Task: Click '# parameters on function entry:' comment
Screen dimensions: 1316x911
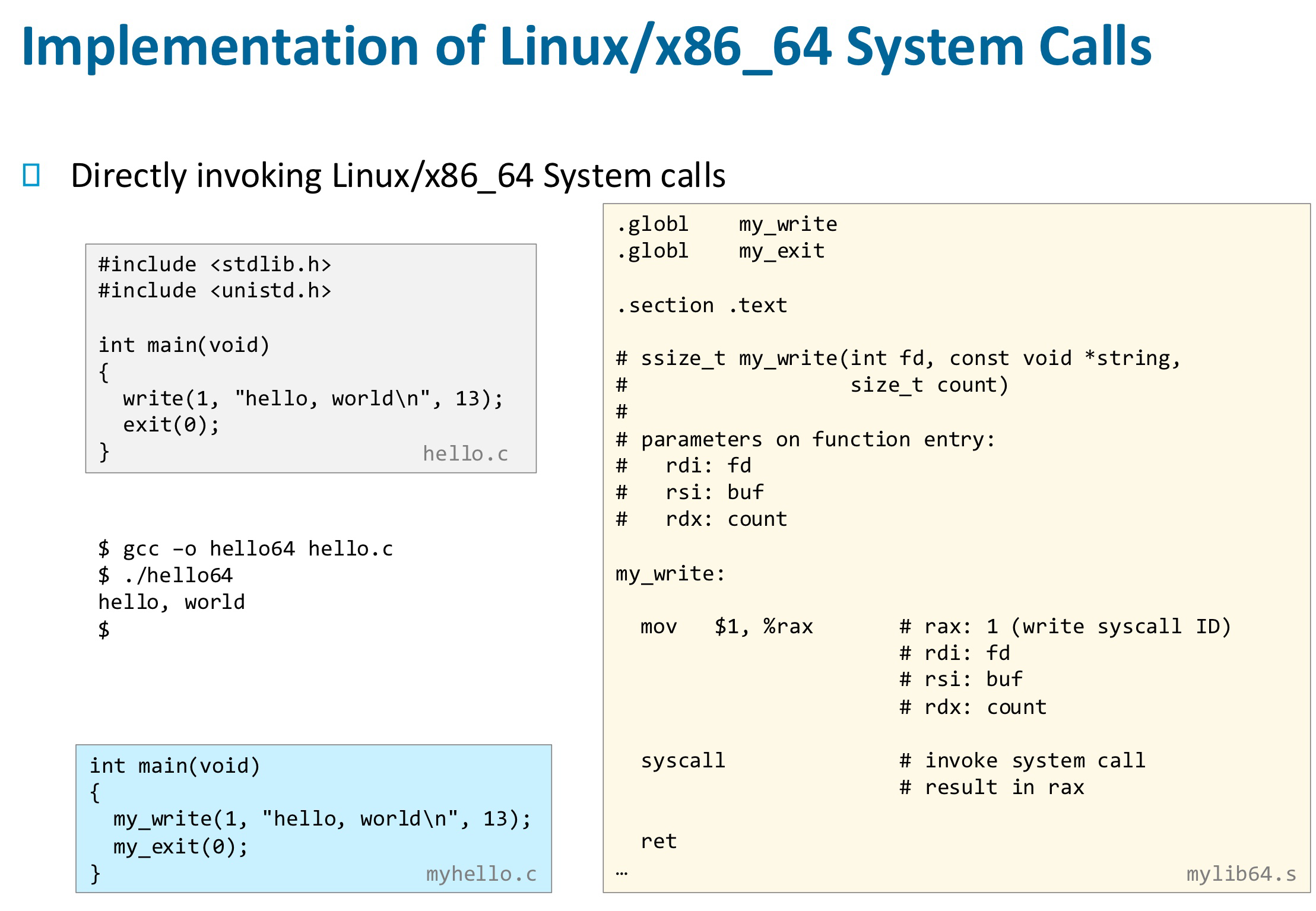Action: 806,440
